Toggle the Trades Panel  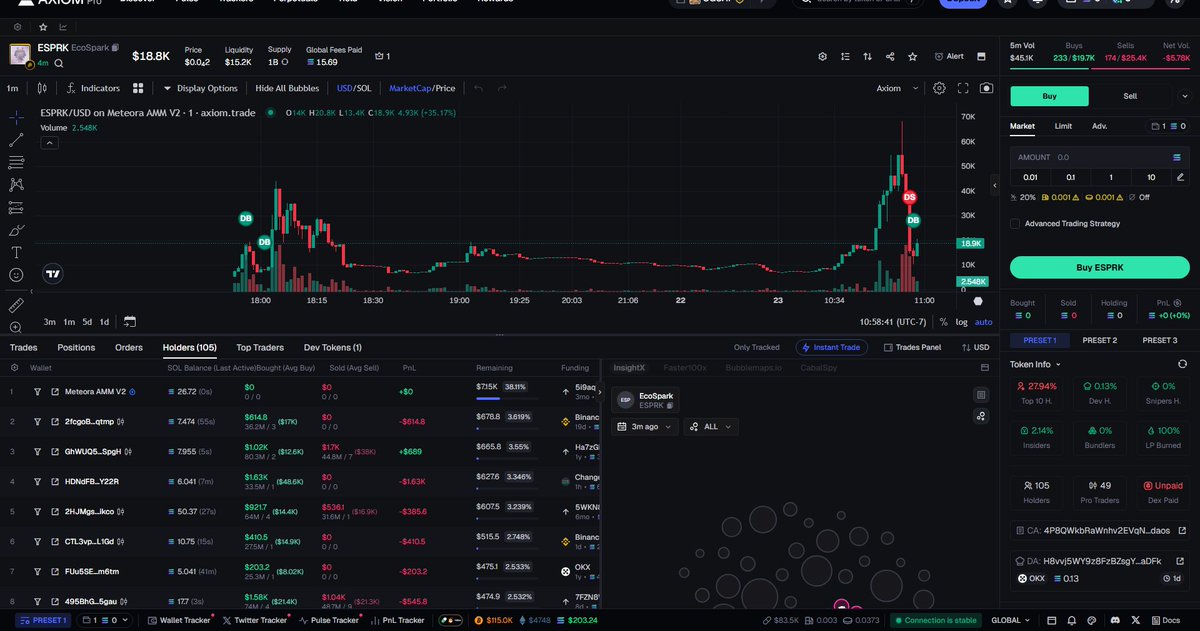click(913, 347)
